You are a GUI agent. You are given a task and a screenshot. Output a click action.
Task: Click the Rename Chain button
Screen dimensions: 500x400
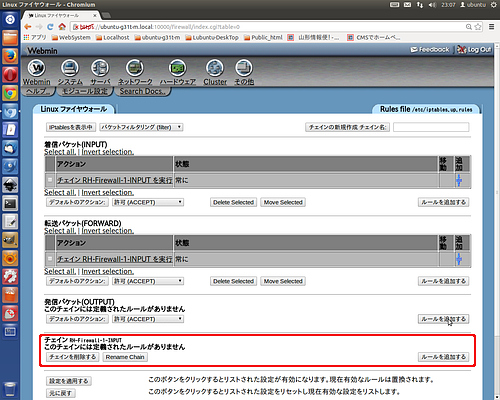(125, 357)
